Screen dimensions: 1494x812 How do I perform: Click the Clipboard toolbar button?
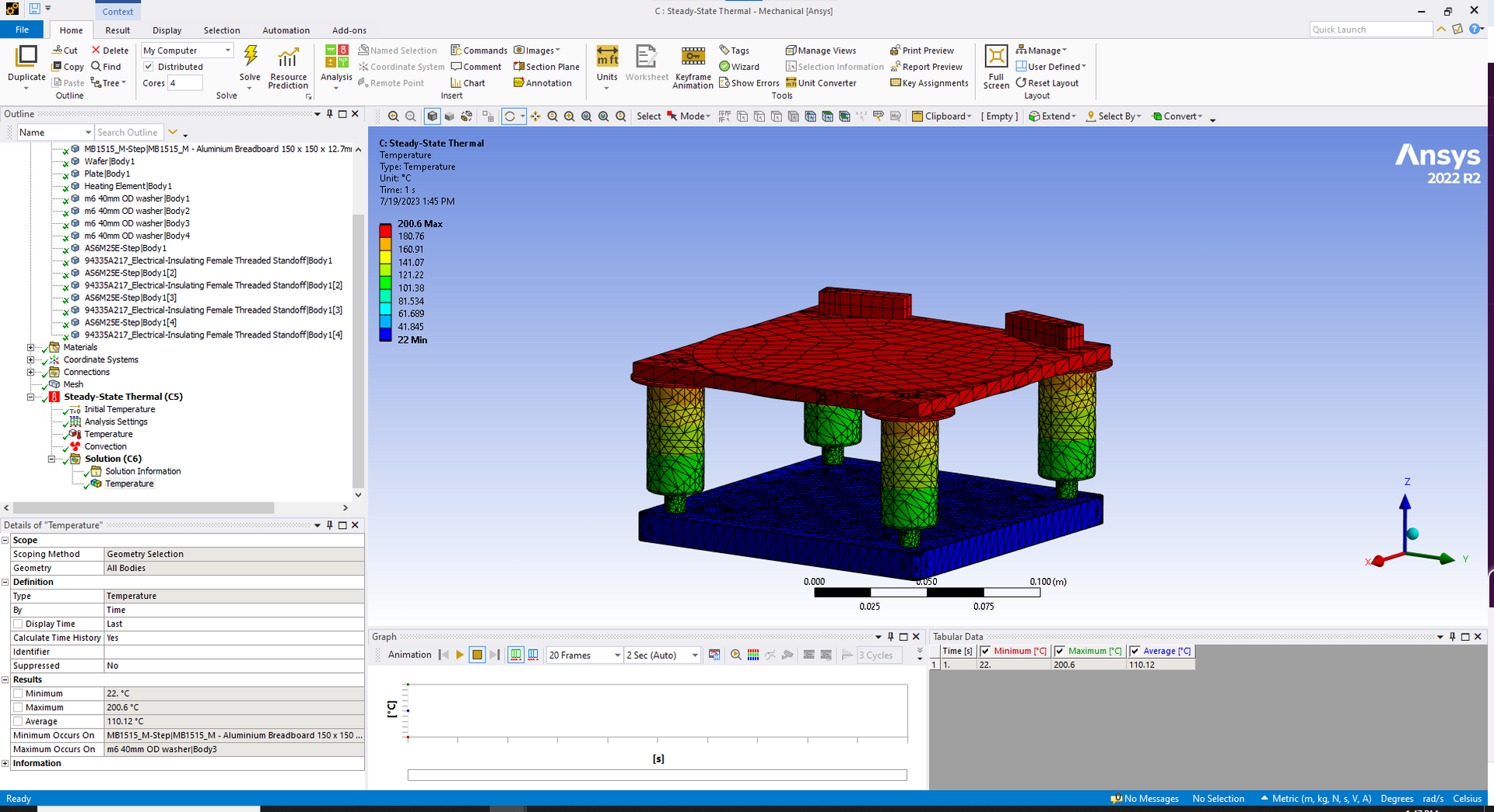[x=942, y=117]
